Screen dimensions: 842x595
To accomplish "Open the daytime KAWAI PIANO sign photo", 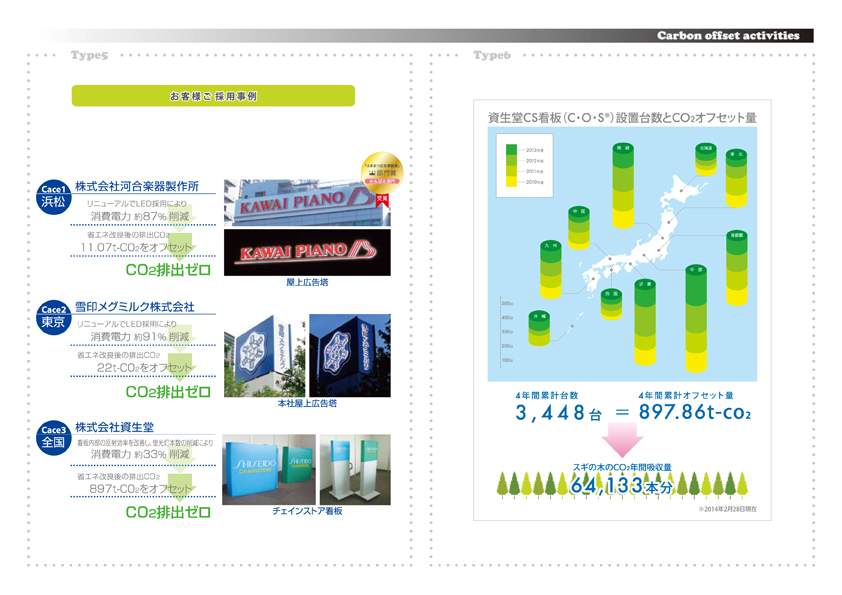I will coord(307,203).
